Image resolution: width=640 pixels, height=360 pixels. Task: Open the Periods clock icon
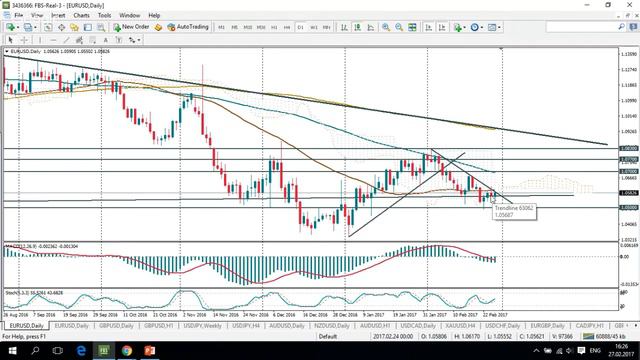pos(474,27)
